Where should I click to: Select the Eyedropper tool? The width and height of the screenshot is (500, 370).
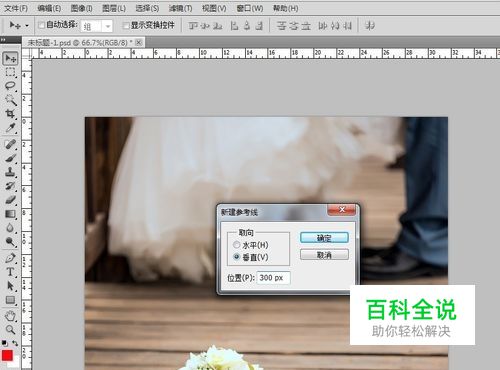coord(10,128)
